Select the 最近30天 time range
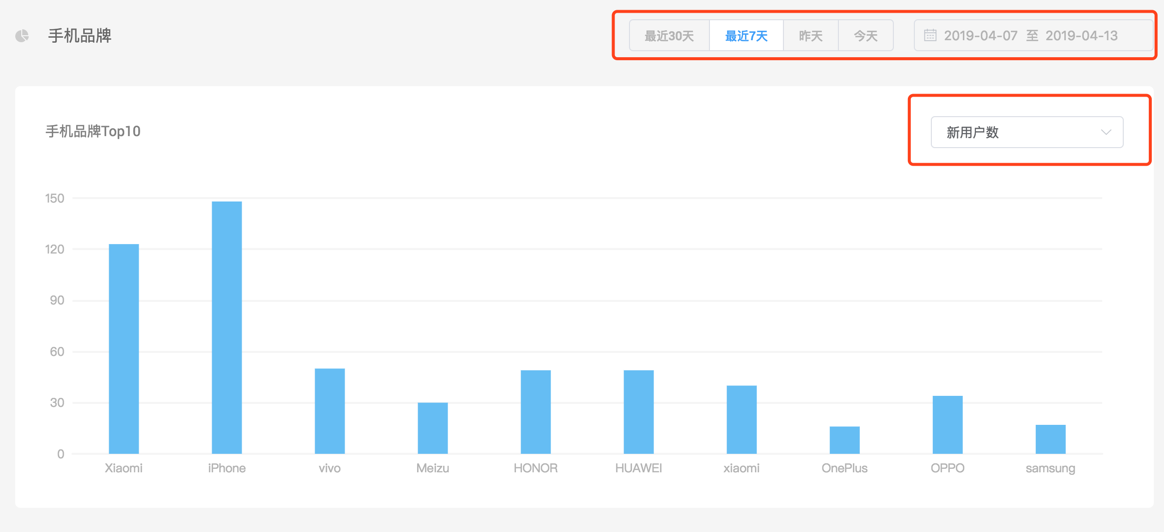This screenshot has height=532, width=1164. point(669,36)
